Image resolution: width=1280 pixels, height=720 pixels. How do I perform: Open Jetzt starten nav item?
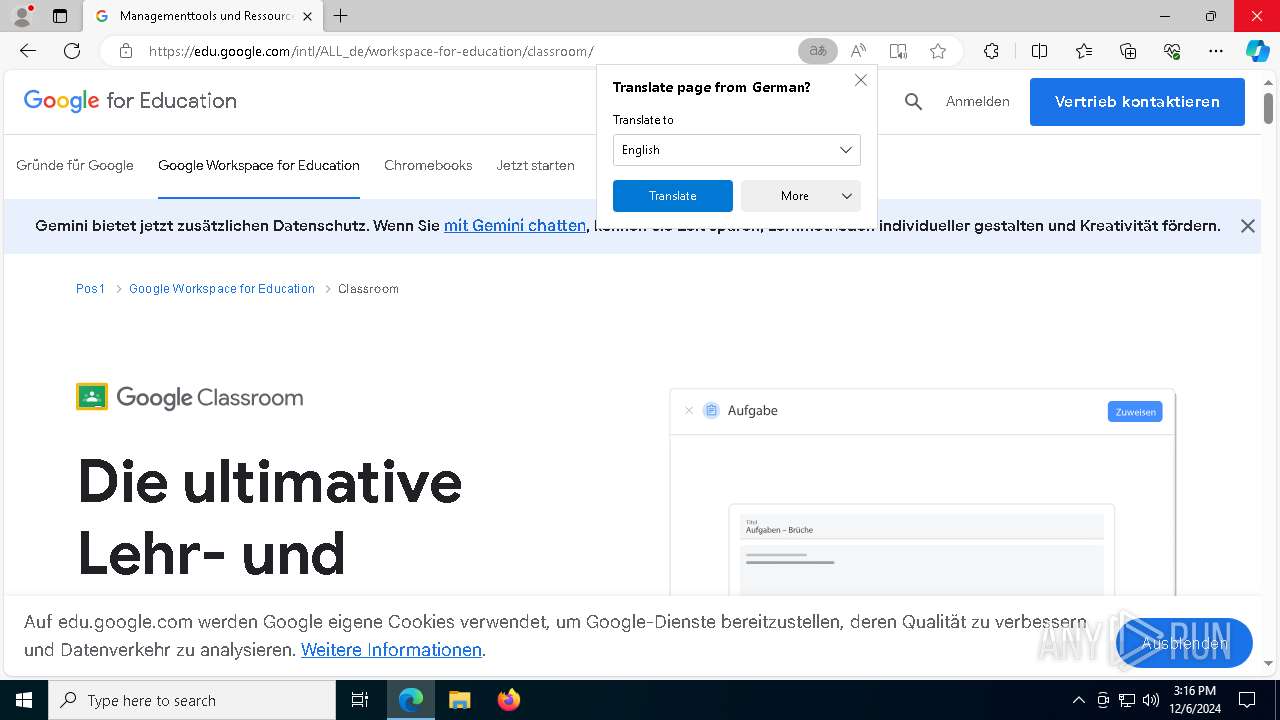coord(536,165)
